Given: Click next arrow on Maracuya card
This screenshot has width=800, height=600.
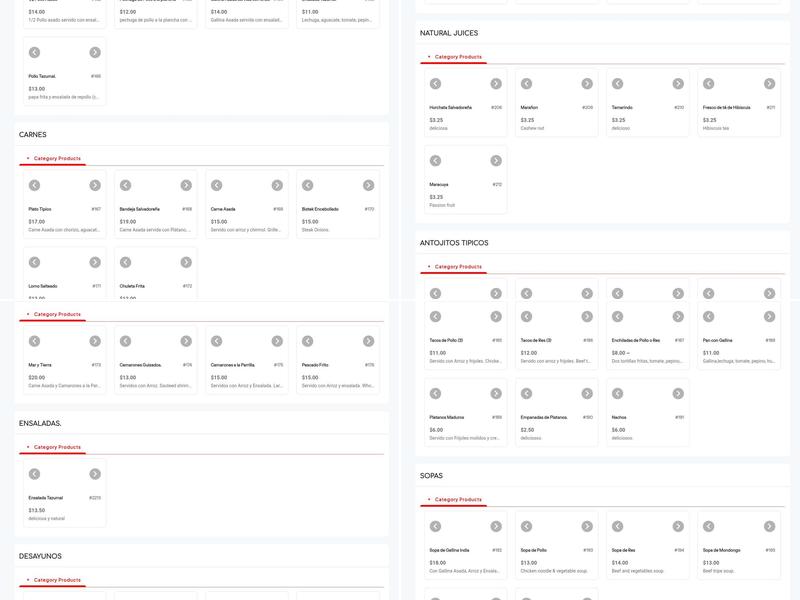Looking at the screenshot, I should point(496,160).
